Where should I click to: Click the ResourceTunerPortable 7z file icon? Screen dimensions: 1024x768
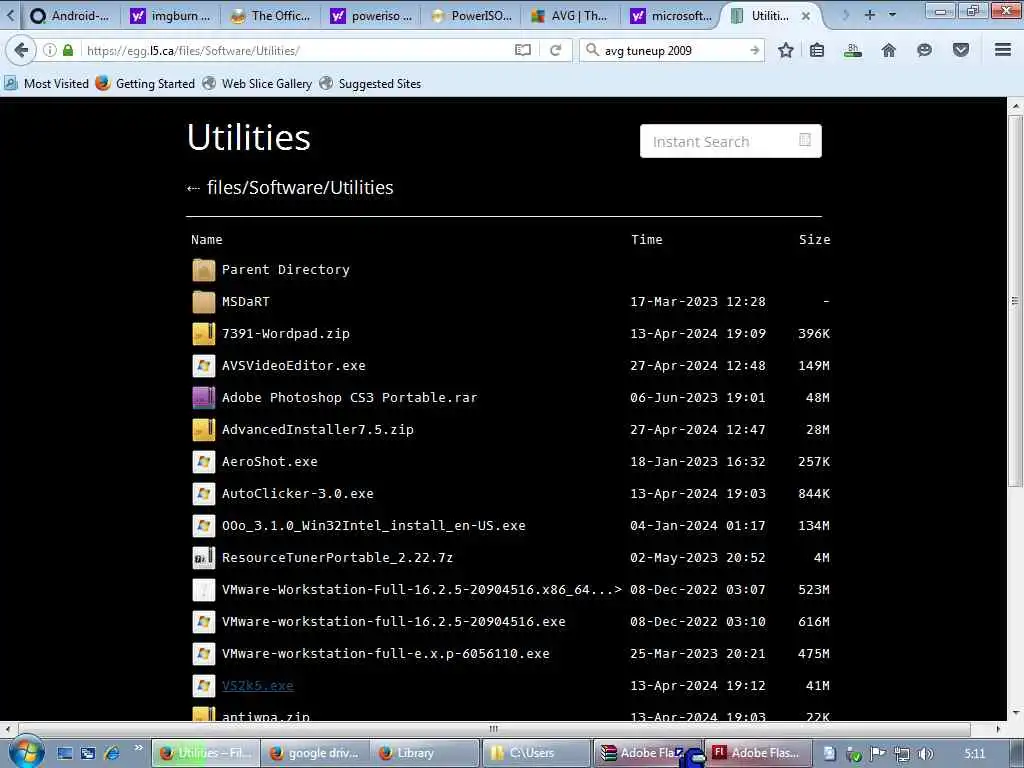click(204, 558)
